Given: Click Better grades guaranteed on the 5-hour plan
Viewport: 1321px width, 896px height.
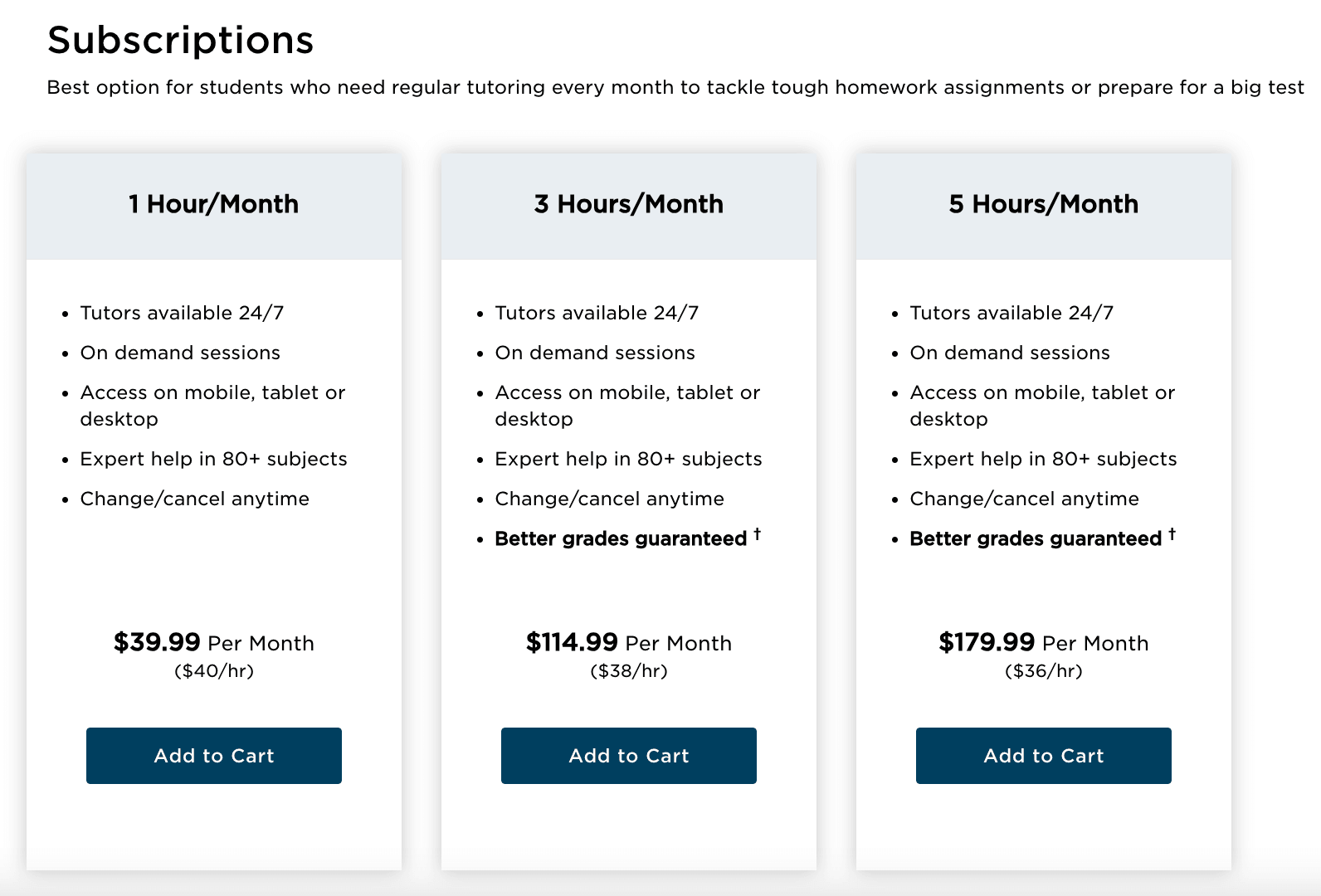Looking at the screenshot, I should tap(1034, 538).
